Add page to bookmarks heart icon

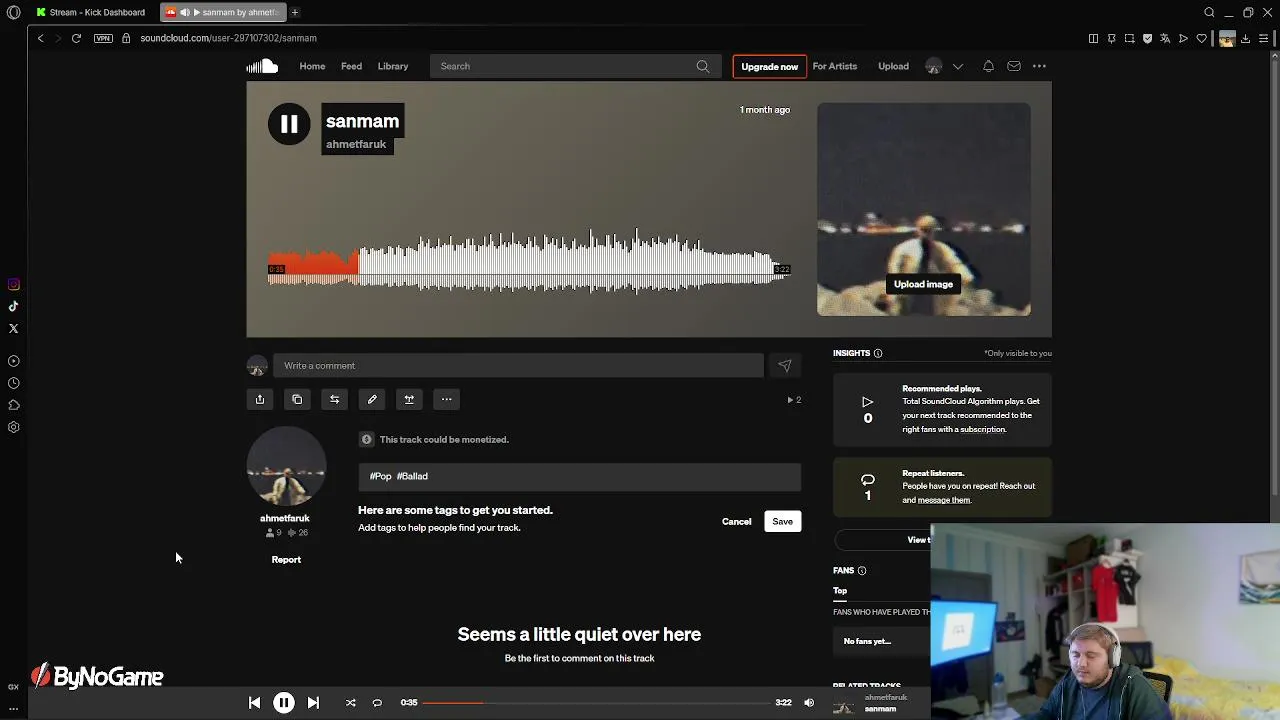(1201, 38)
